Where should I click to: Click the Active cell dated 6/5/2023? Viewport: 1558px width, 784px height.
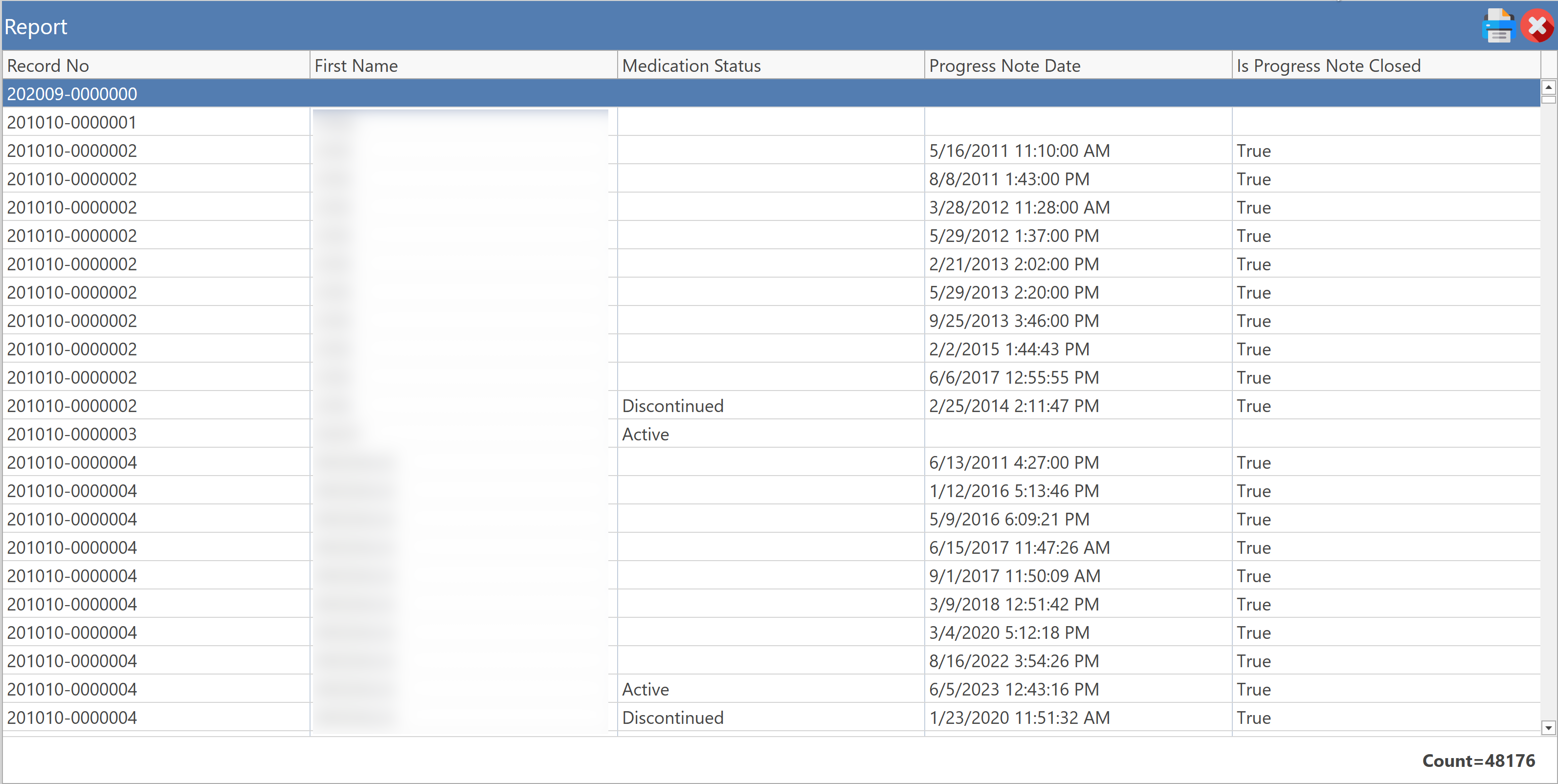645,689
